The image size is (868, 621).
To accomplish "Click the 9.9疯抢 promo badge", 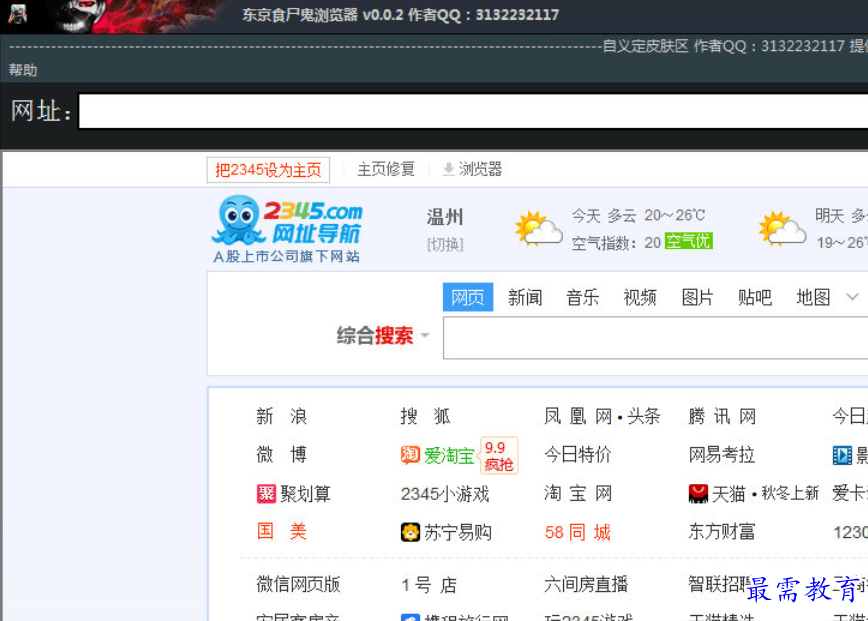I will 499,456.
